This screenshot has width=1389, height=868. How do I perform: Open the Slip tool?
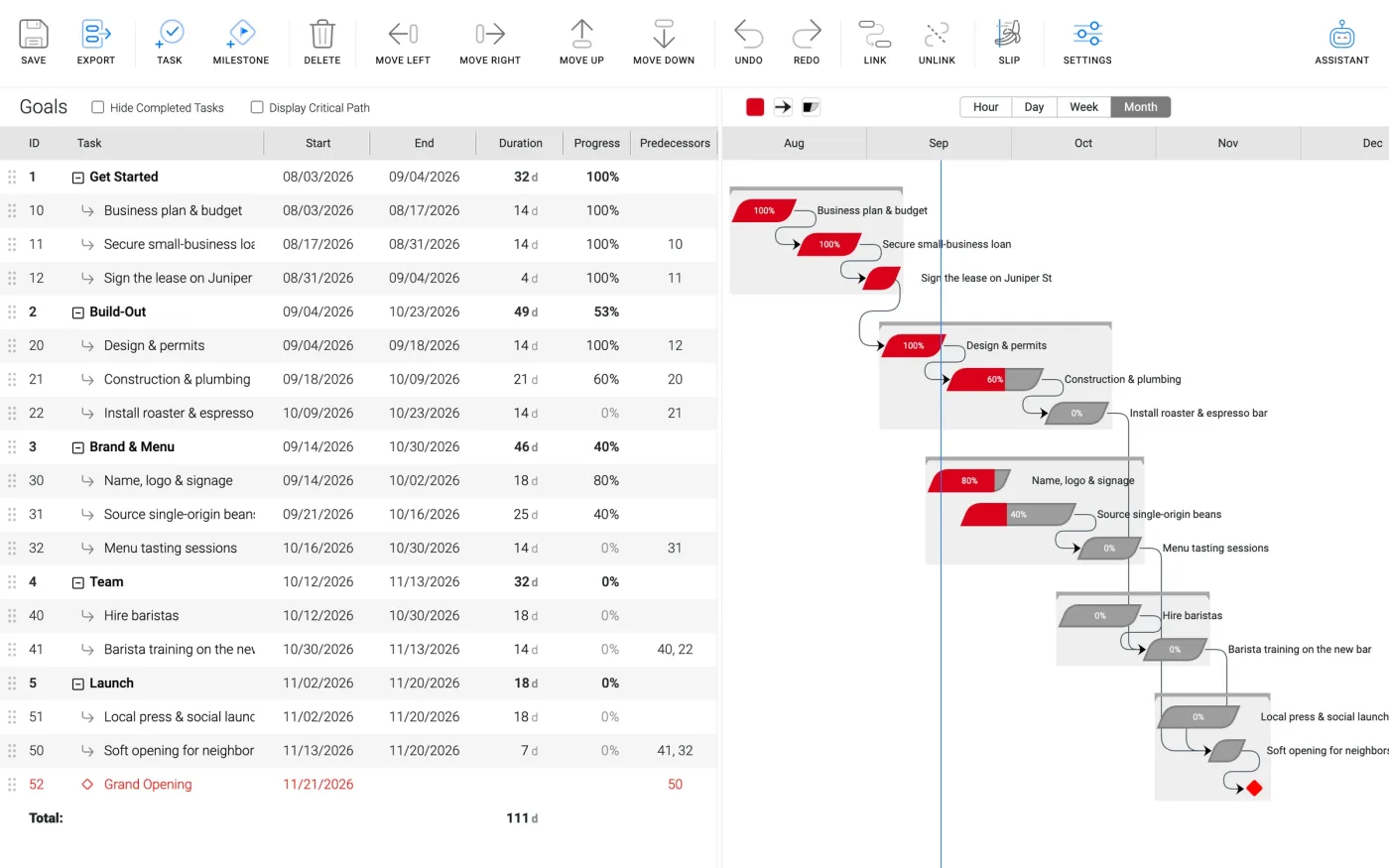[x=1009, y=34]
